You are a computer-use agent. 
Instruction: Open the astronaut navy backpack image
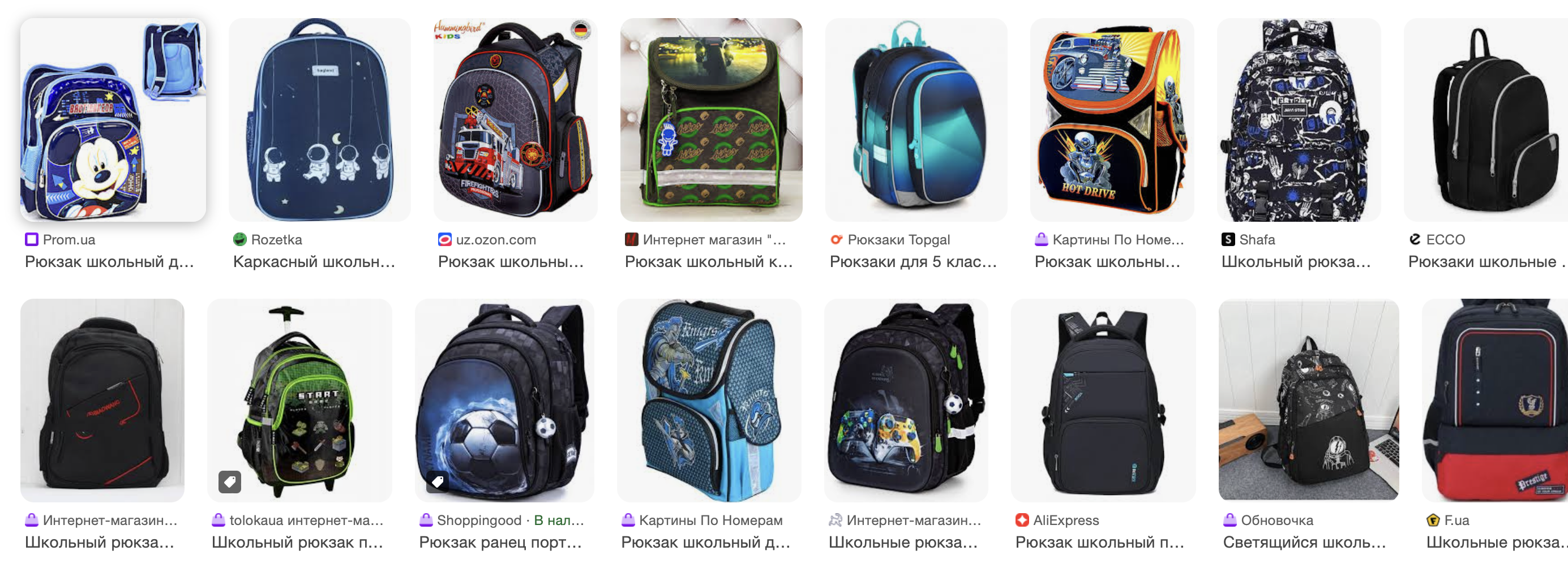(320, 120)
